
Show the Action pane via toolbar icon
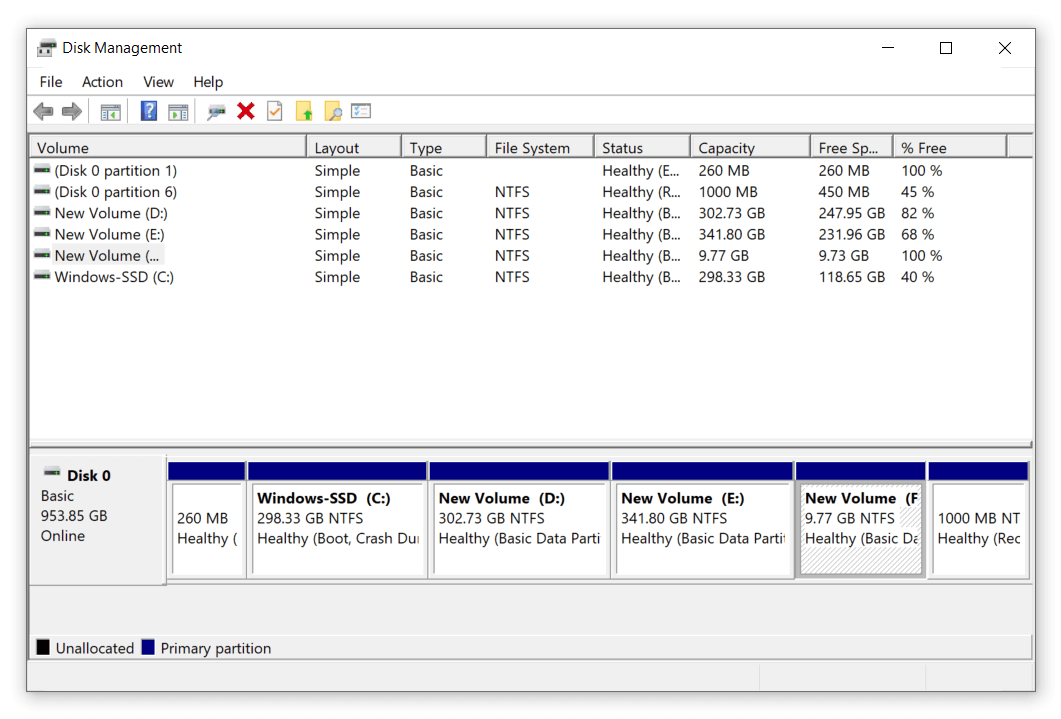178,111
